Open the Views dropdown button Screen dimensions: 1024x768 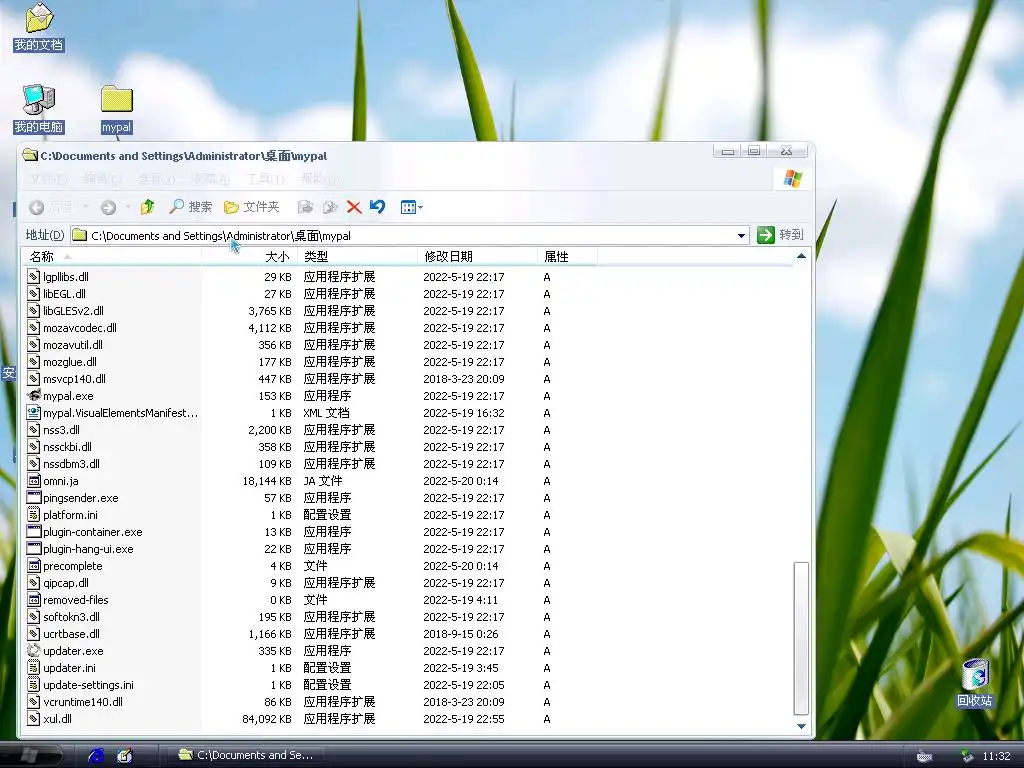[411, 207]
